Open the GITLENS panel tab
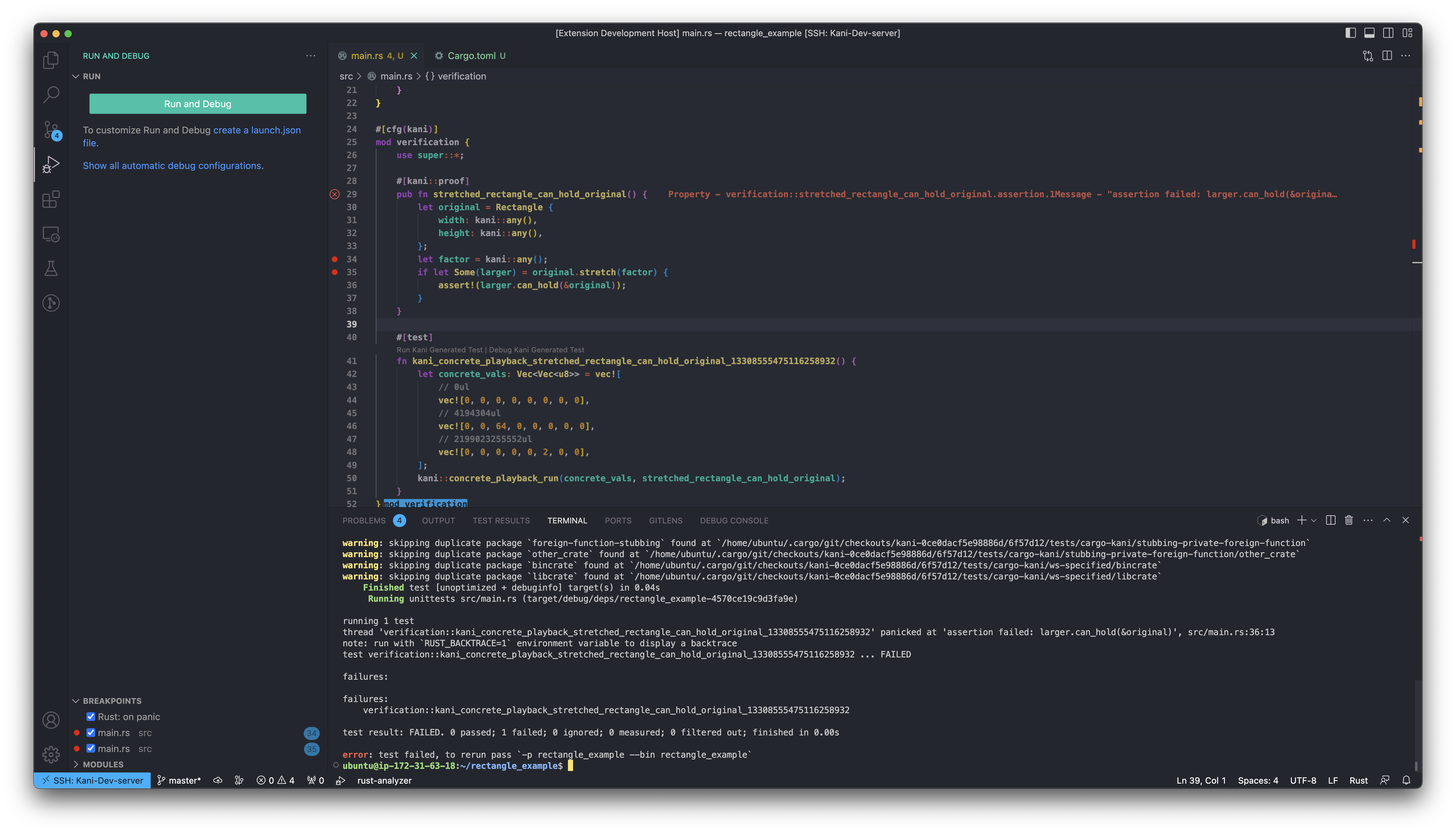The width and height of the screenshot is (1456, 833). [666, 521]
